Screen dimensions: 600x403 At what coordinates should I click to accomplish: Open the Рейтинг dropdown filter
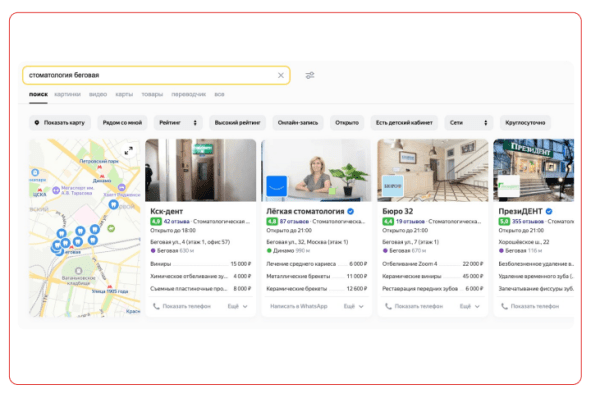tap(178, 122)
